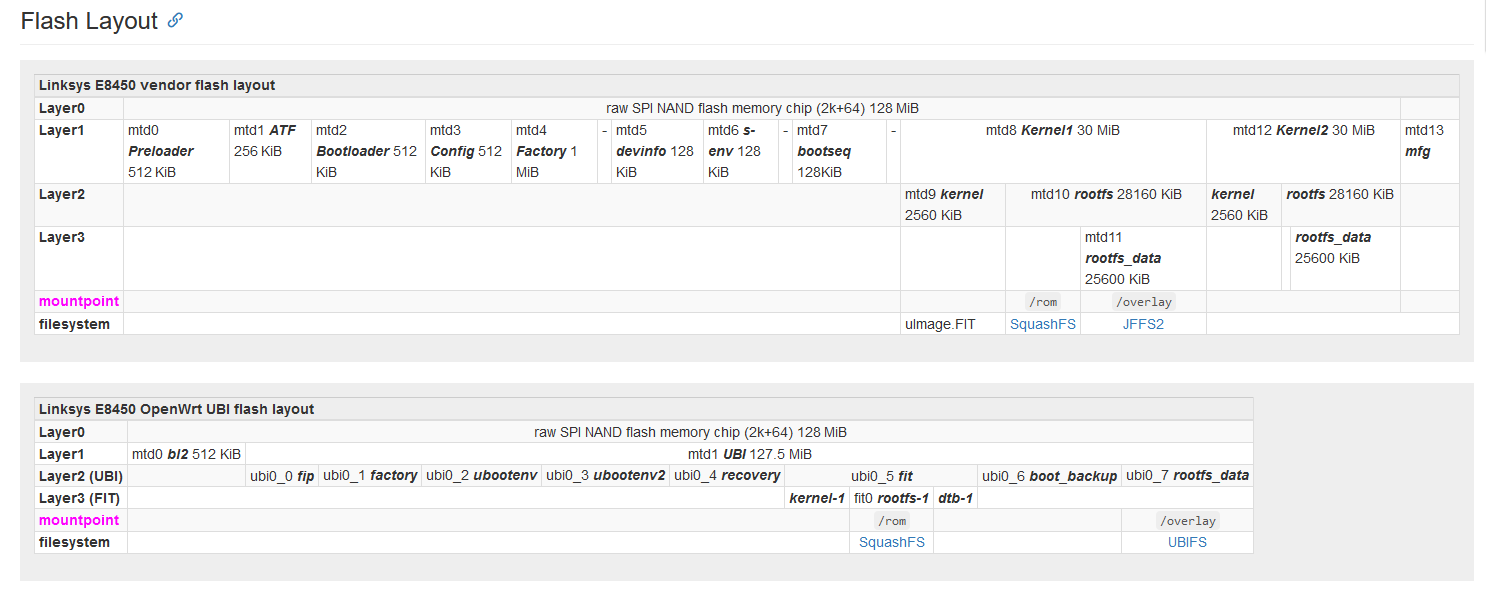This screenshot has width=1486, height=589.
Task: Select the mtd11 rootfs_data 25600 KiB cell
Action: click(x=1142, y=258)
